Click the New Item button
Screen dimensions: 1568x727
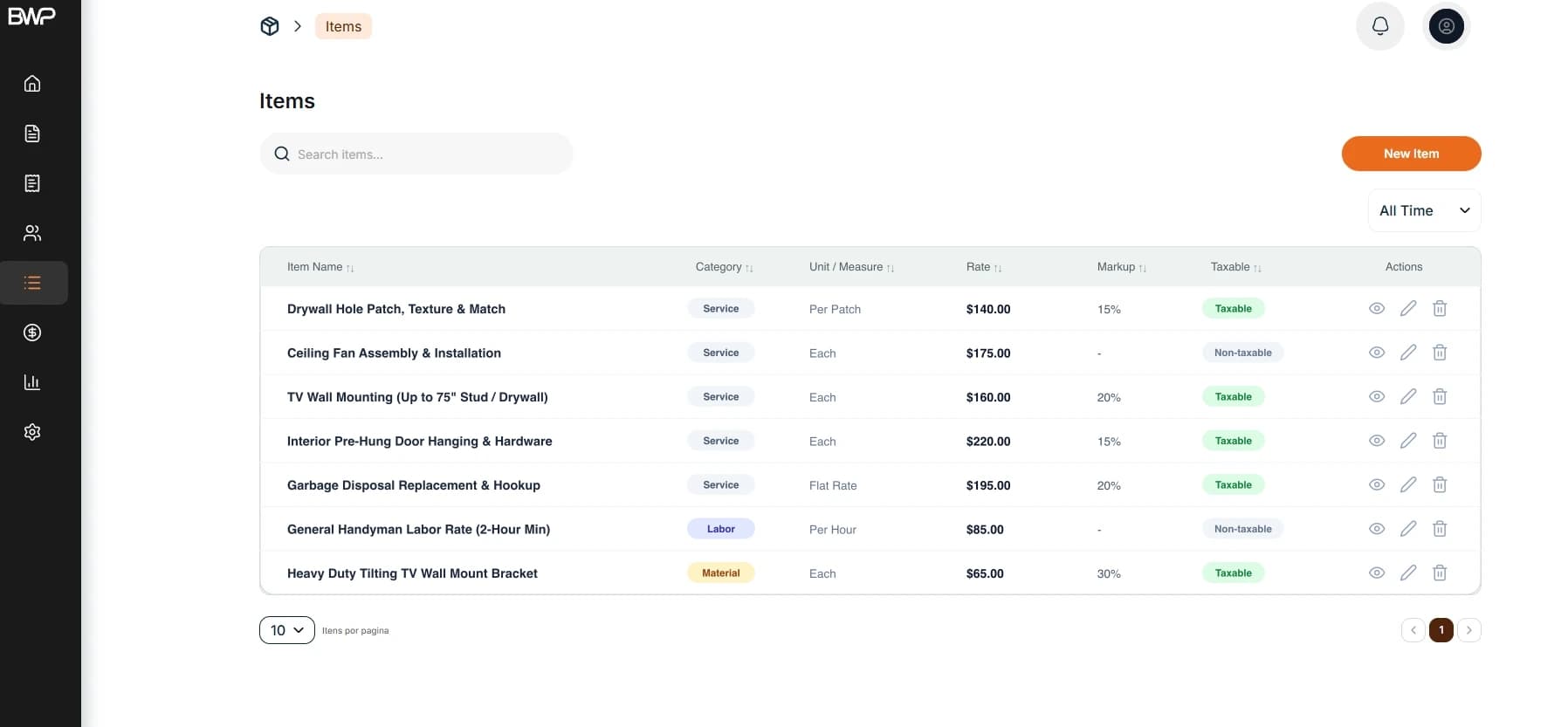[x=1411, y=154]
